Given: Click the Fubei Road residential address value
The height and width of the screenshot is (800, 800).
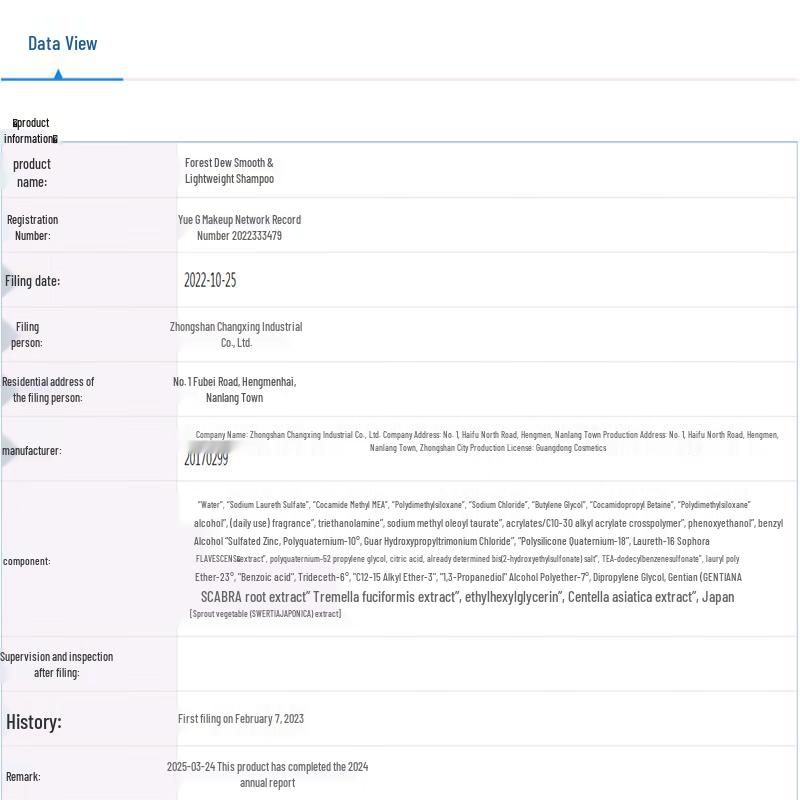Looking at the screenshot, I should point(234,390).
